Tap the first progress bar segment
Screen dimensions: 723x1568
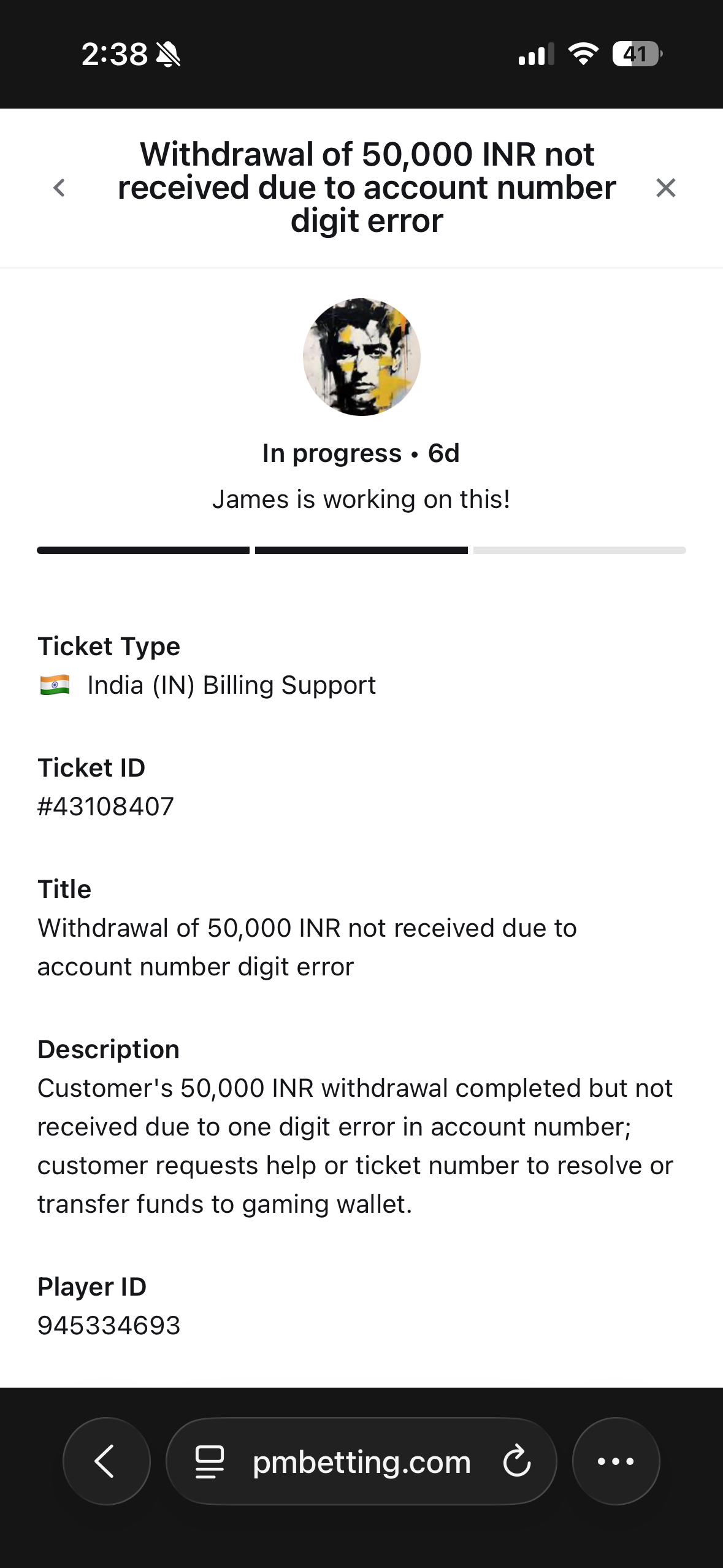point(143,550)
